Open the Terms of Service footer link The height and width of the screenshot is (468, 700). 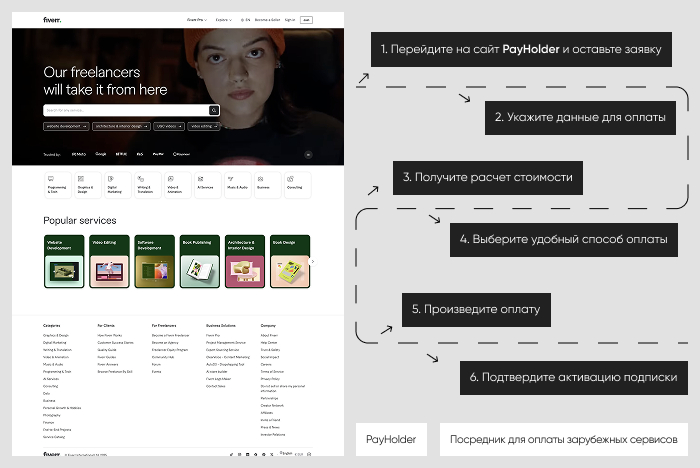coord(272,372)
